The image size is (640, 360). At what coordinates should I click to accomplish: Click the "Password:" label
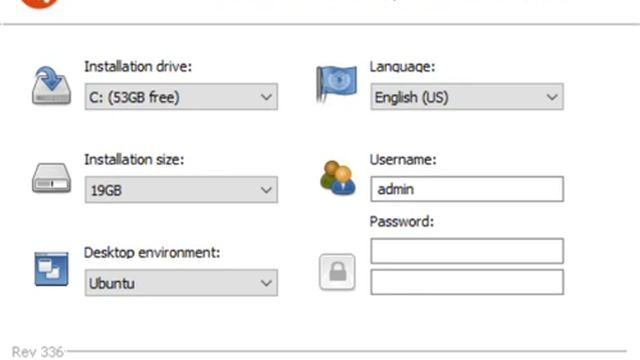pyautogui.click(x=402, y=221)
